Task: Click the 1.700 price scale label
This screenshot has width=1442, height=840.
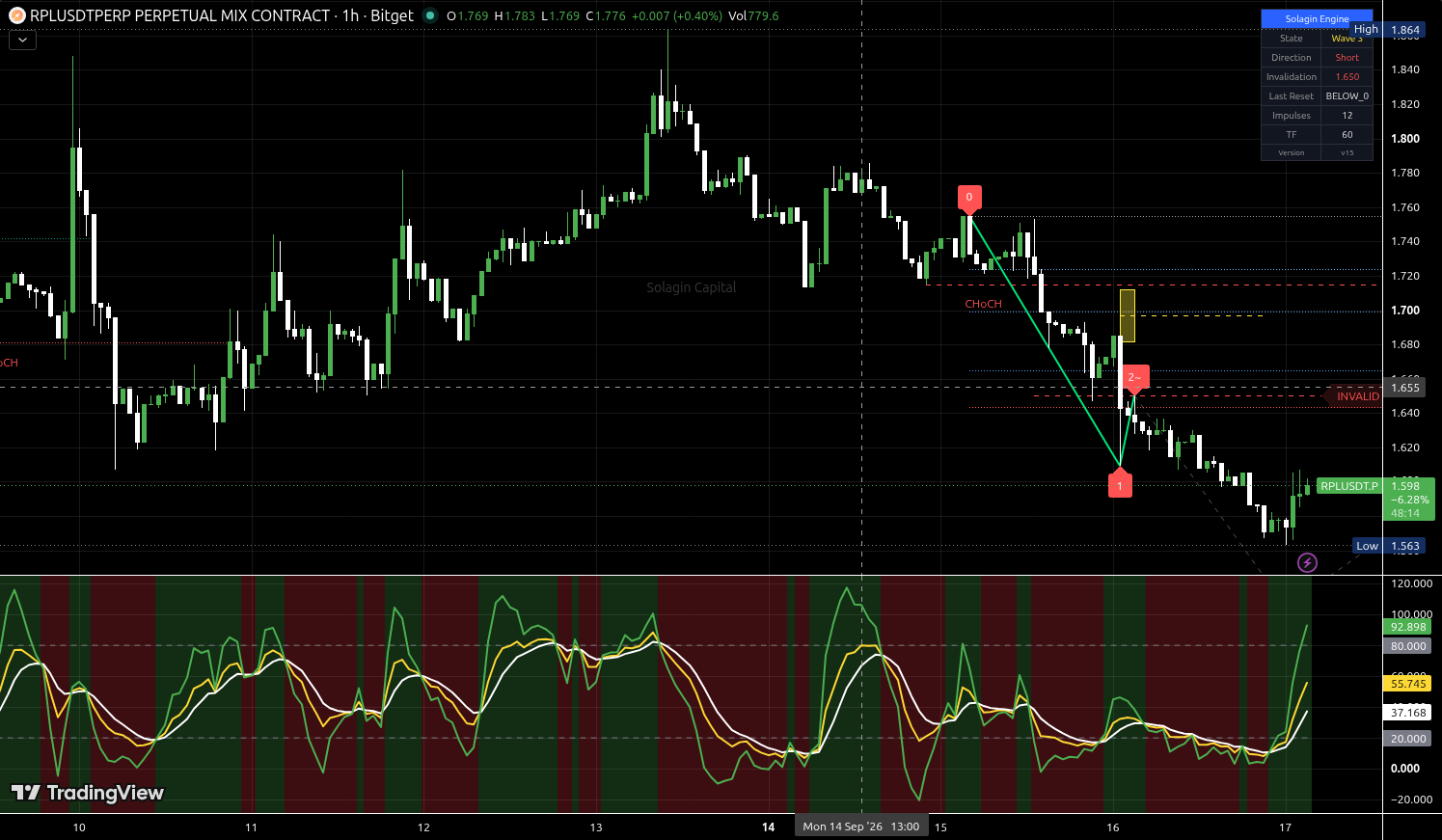Action: [1405, 311]
